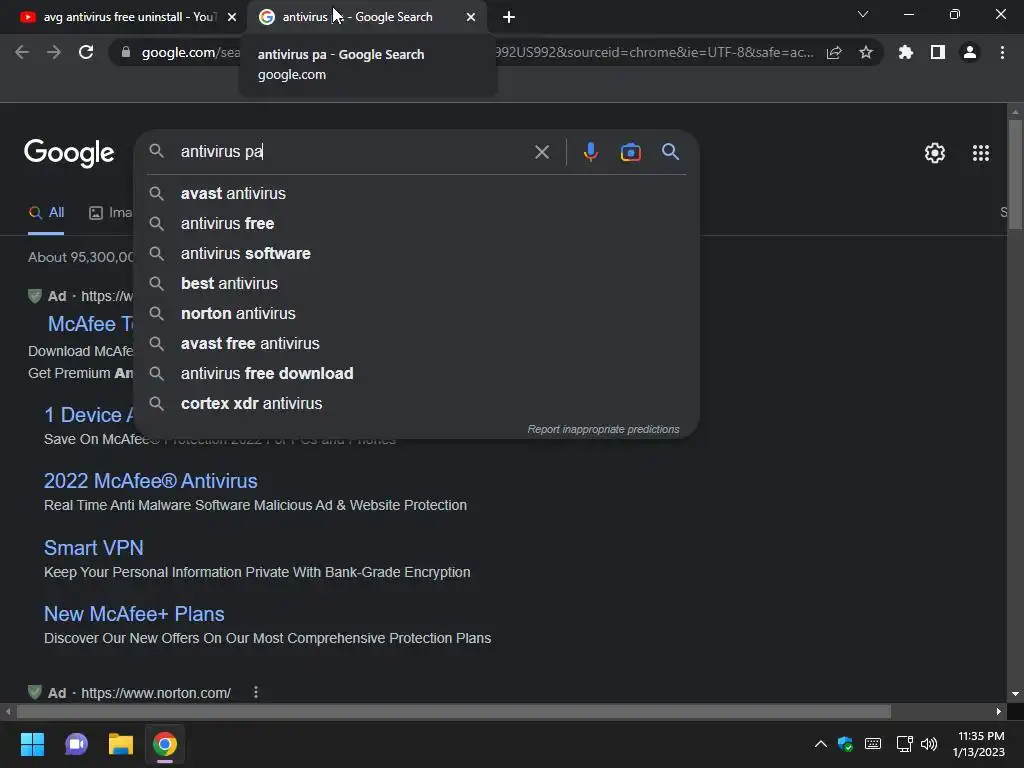Open the network display tray icon
Image resolution: width=1024 pixels, height=768 pixels.
point(904,744)
